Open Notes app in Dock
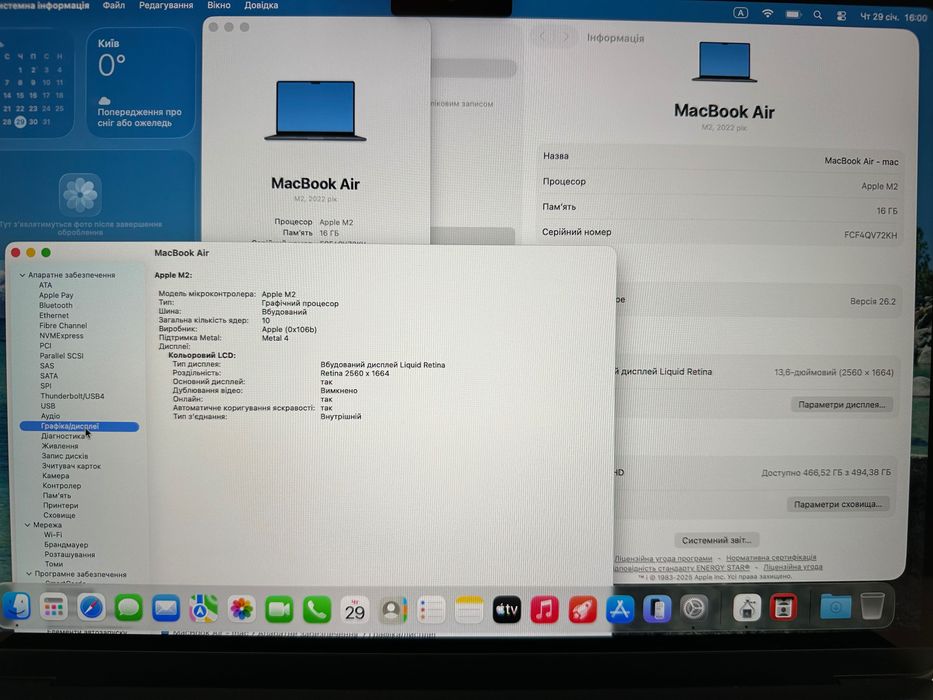 coord(469,610)
